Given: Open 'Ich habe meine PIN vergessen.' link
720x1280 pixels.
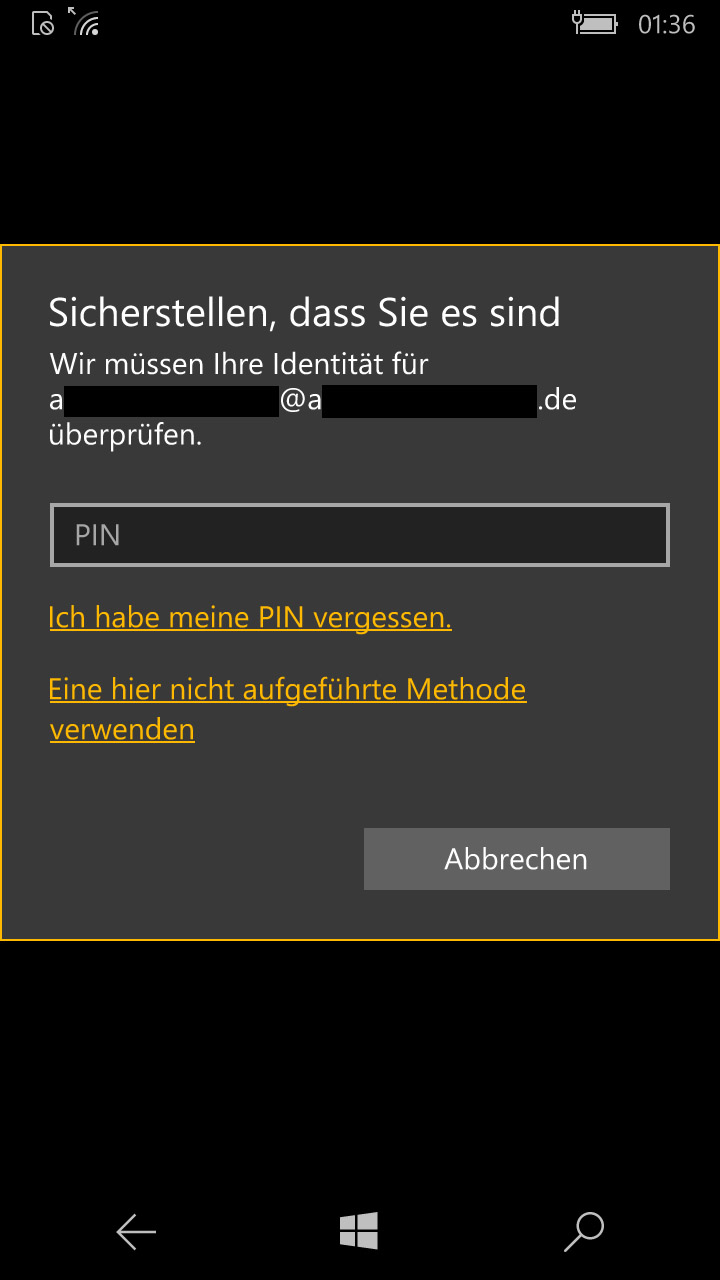Looking at the screenshot, I should tap(250, 618).
